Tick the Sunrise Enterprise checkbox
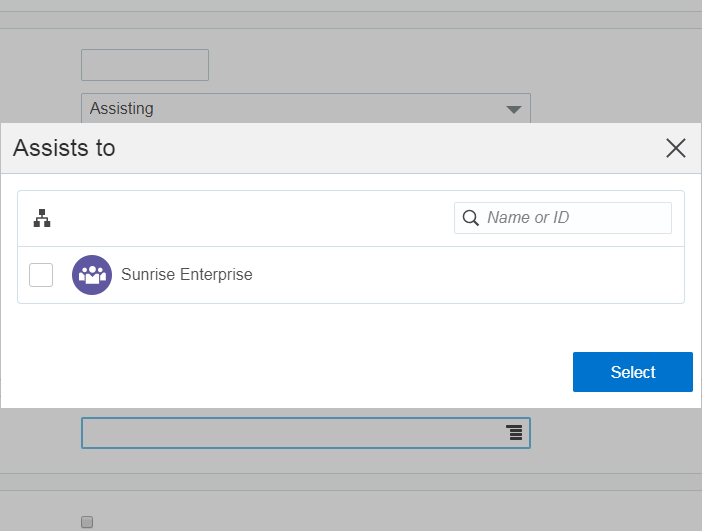 coord(41,275)
